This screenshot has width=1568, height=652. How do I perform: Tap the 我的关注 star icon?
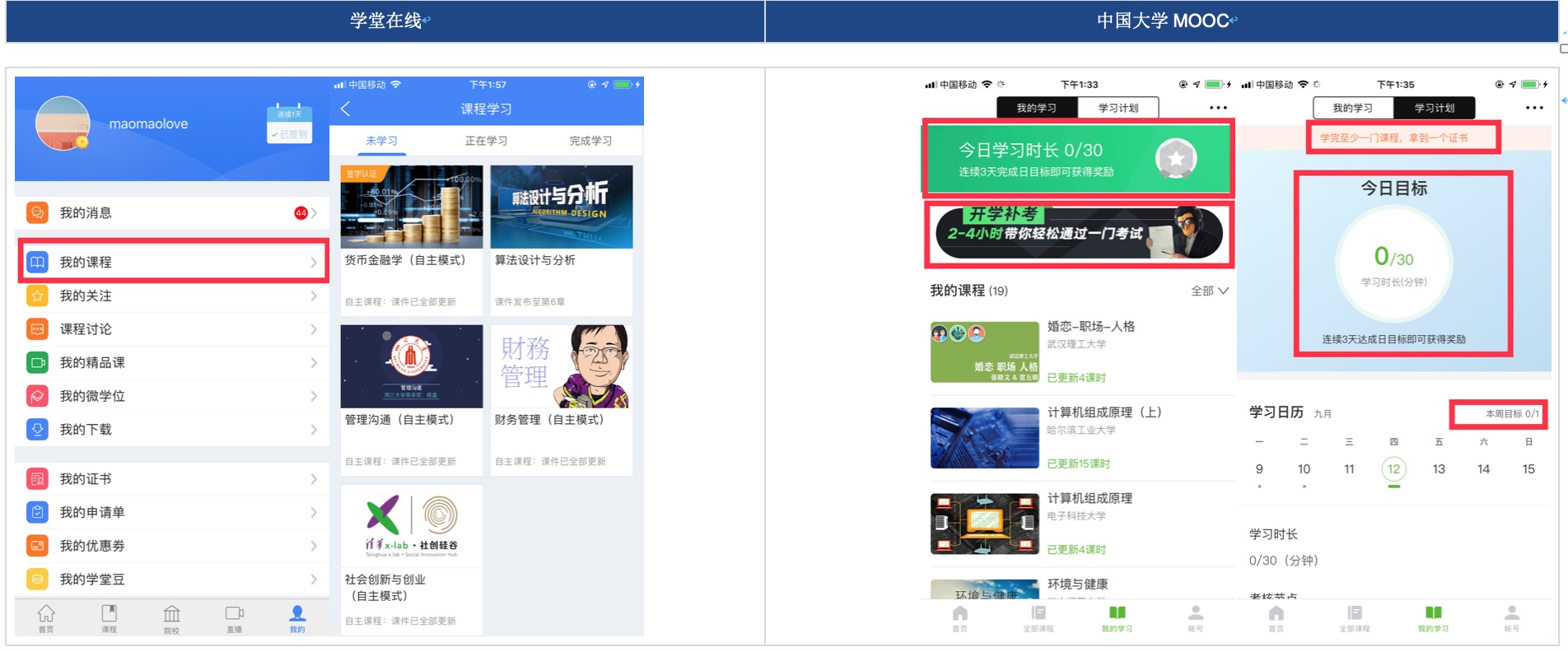click(37, 296)
